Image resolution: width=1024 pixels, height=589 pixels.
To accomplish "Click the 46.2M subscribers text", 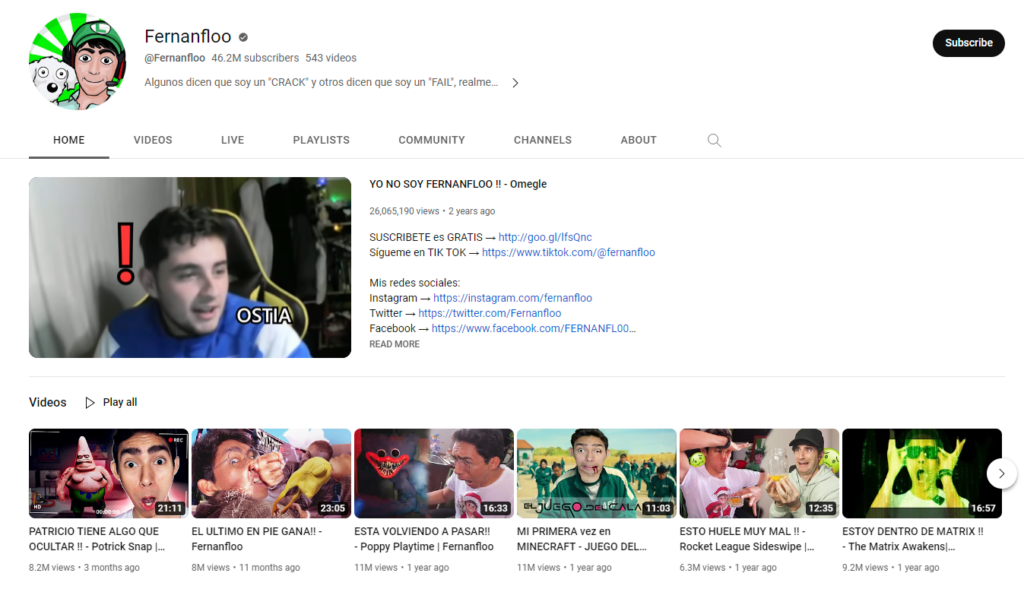I will point(255,58).
